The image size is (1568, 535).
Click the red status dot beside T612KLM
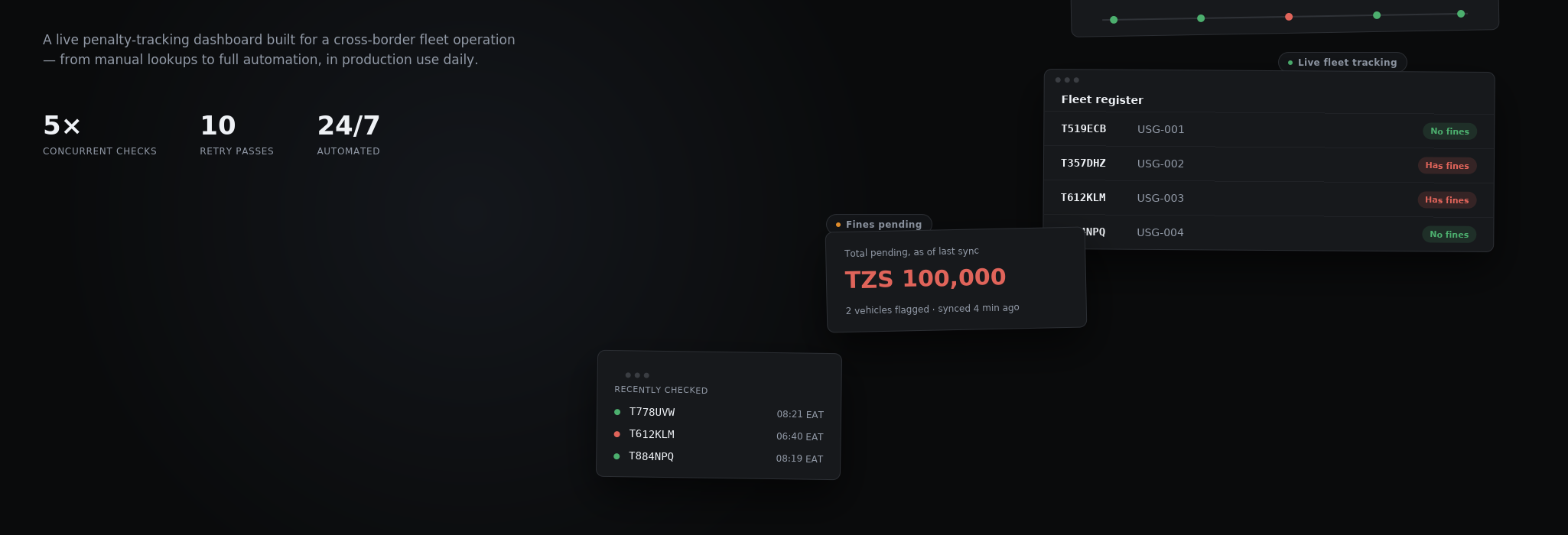(617, 434)
